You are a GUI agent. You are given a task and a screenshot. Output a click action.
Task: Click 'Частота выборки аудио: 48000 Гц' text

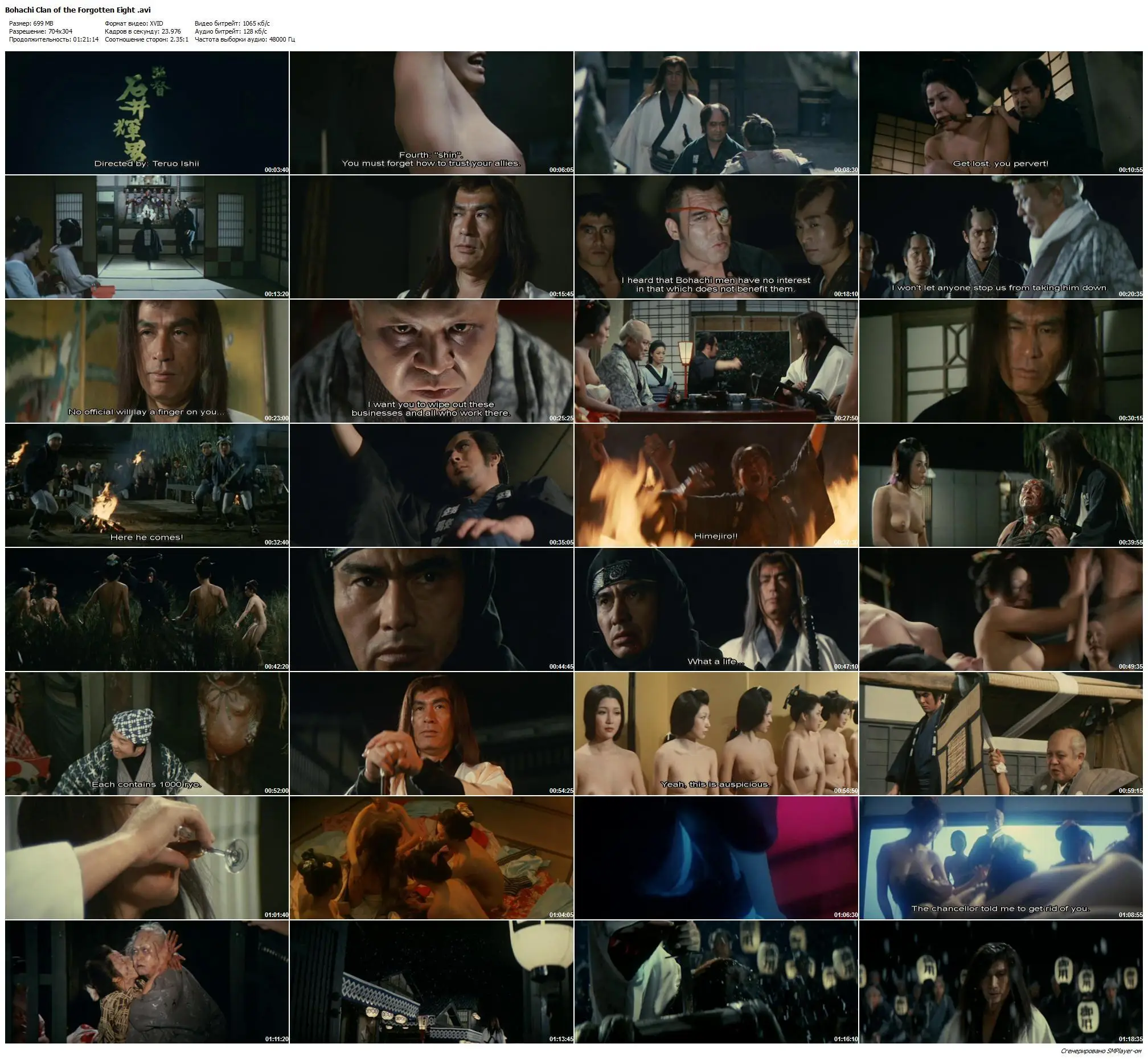(x=245, y=39)
